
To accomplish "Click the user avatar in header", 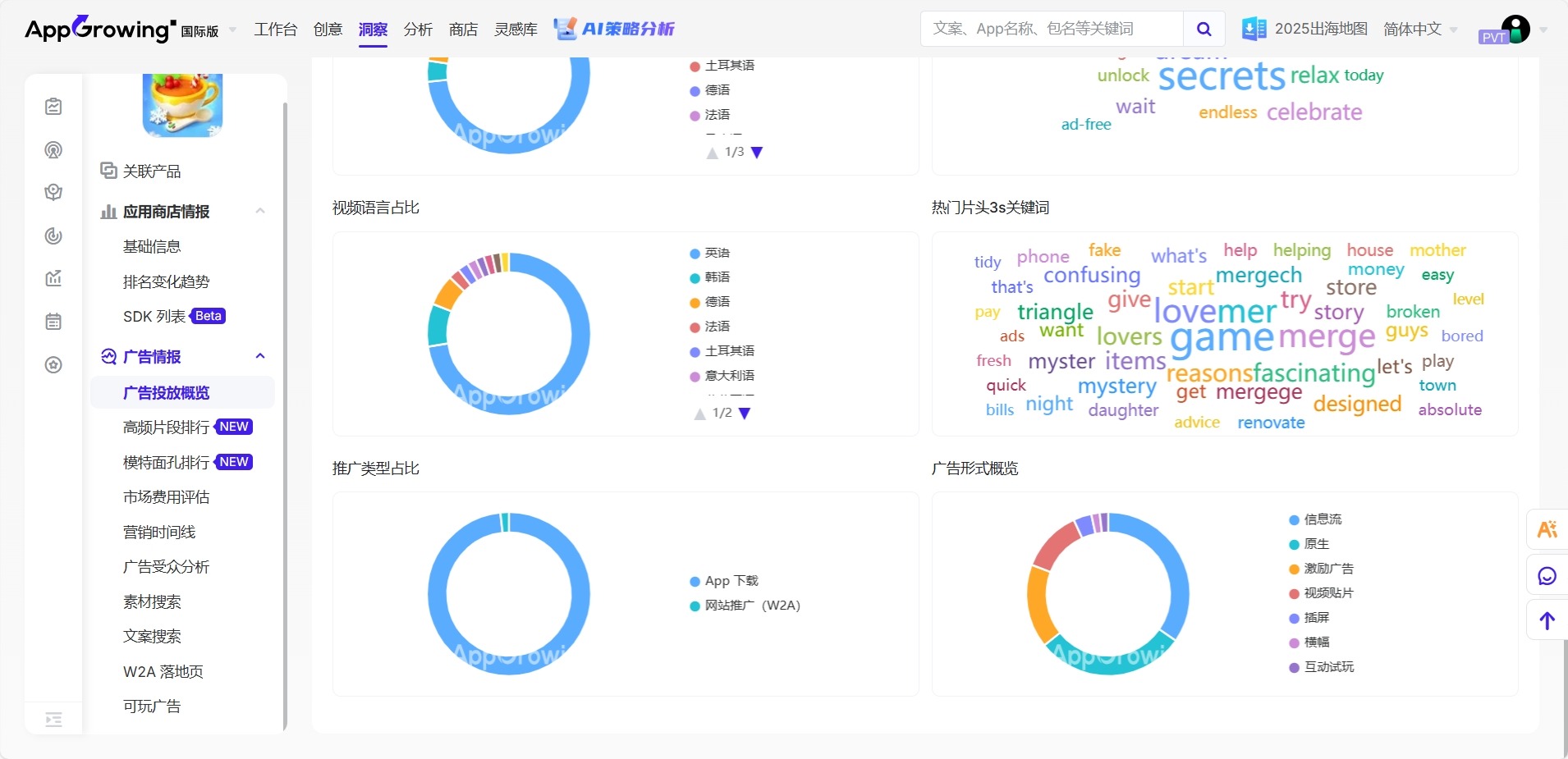I will [x=1515, y=30].
